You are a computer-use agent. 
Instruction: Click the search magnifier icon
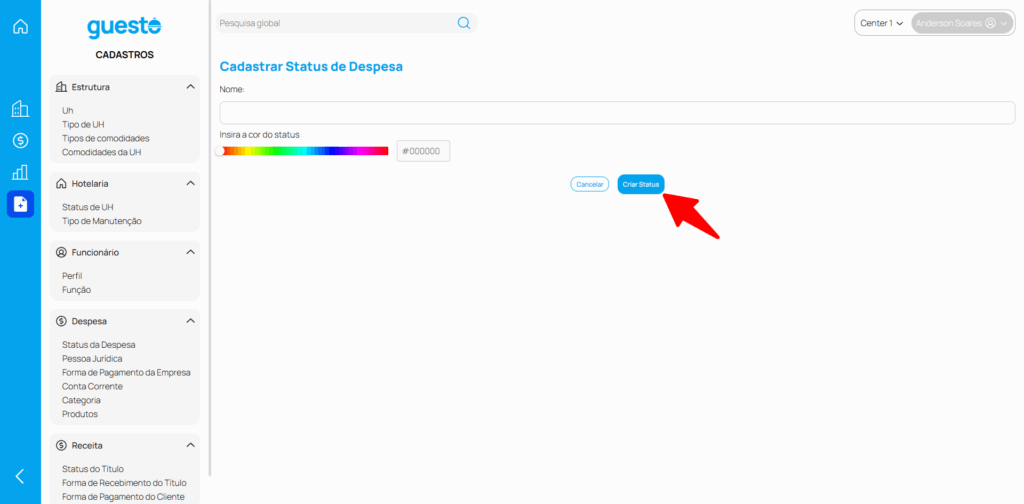(x=464, y=23)
